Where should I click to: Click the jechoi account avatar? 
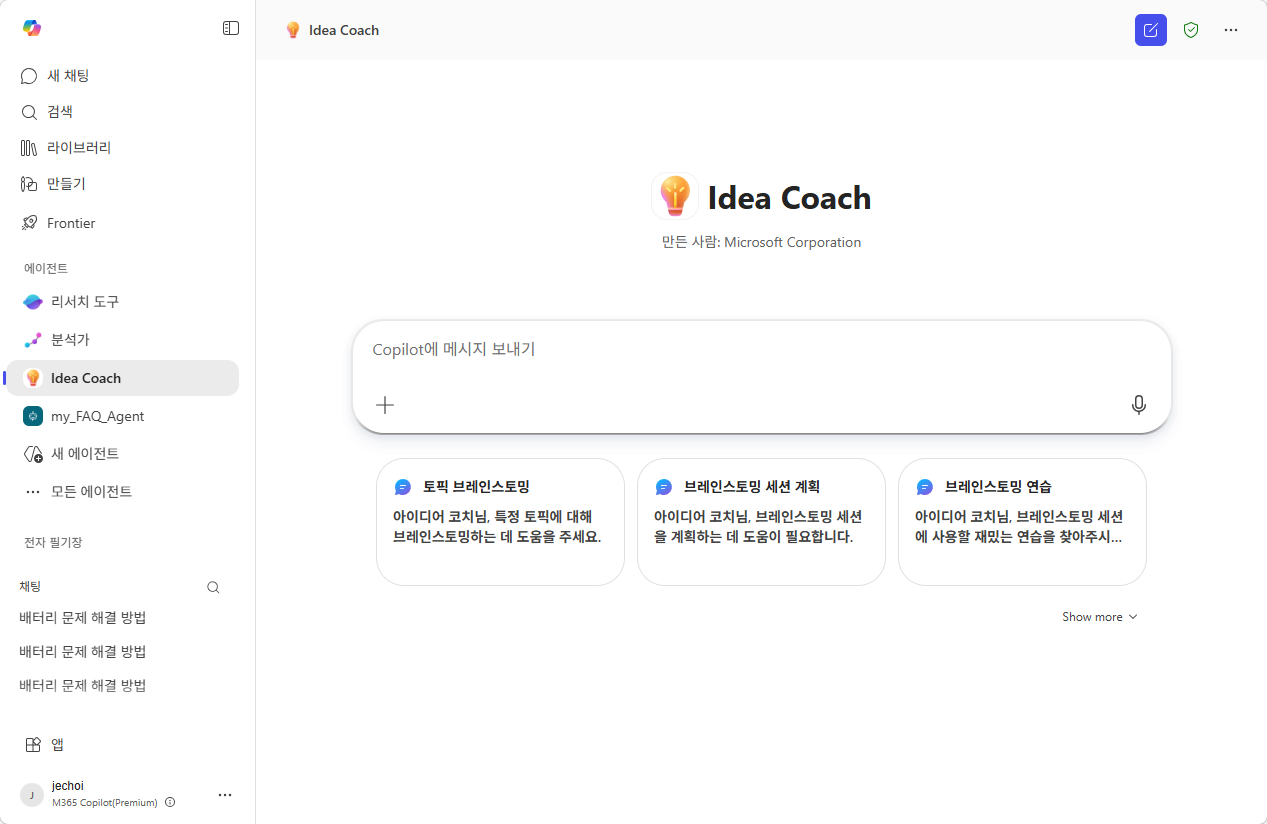pos(32,795)
